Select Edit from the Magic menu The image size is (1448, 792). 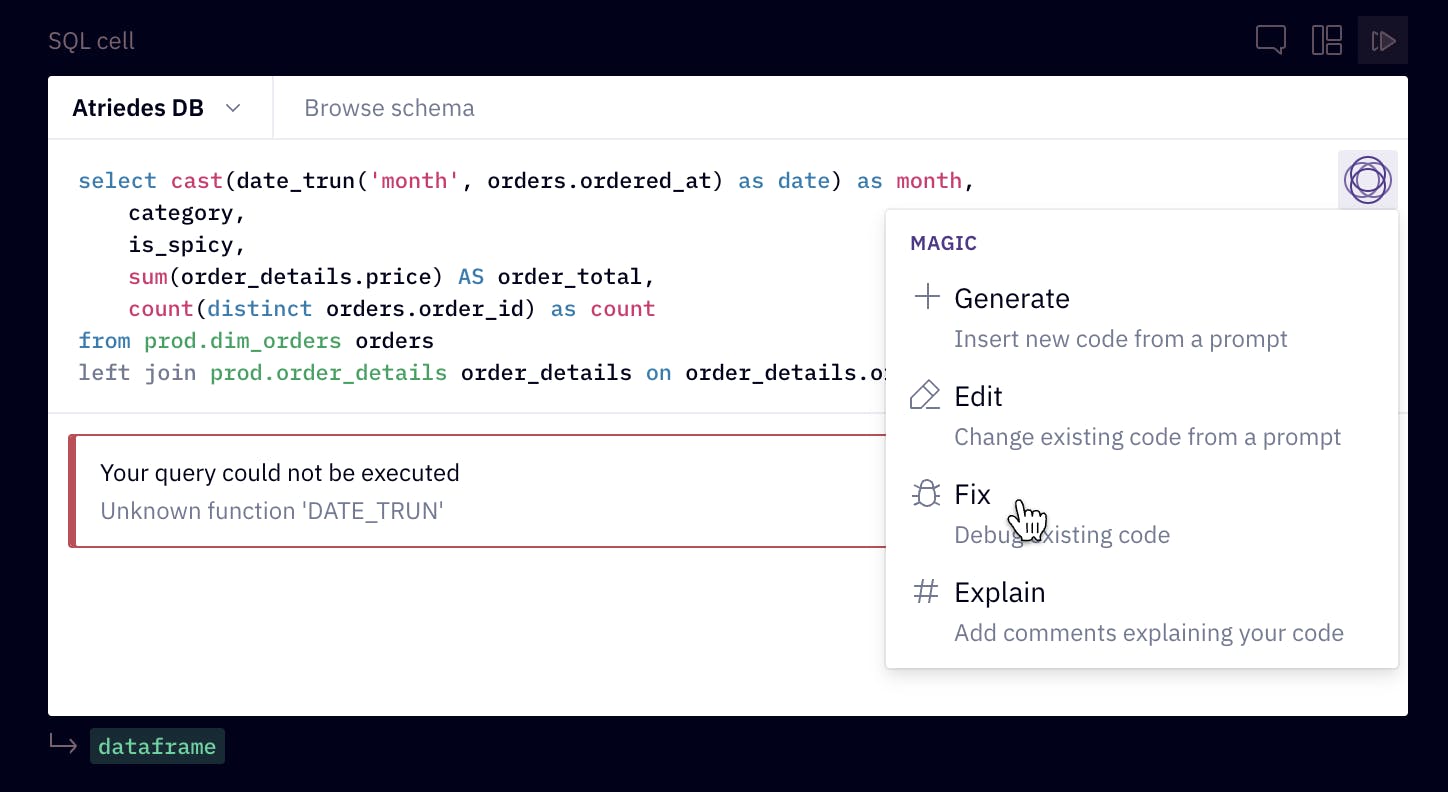(x=978, y=397)
